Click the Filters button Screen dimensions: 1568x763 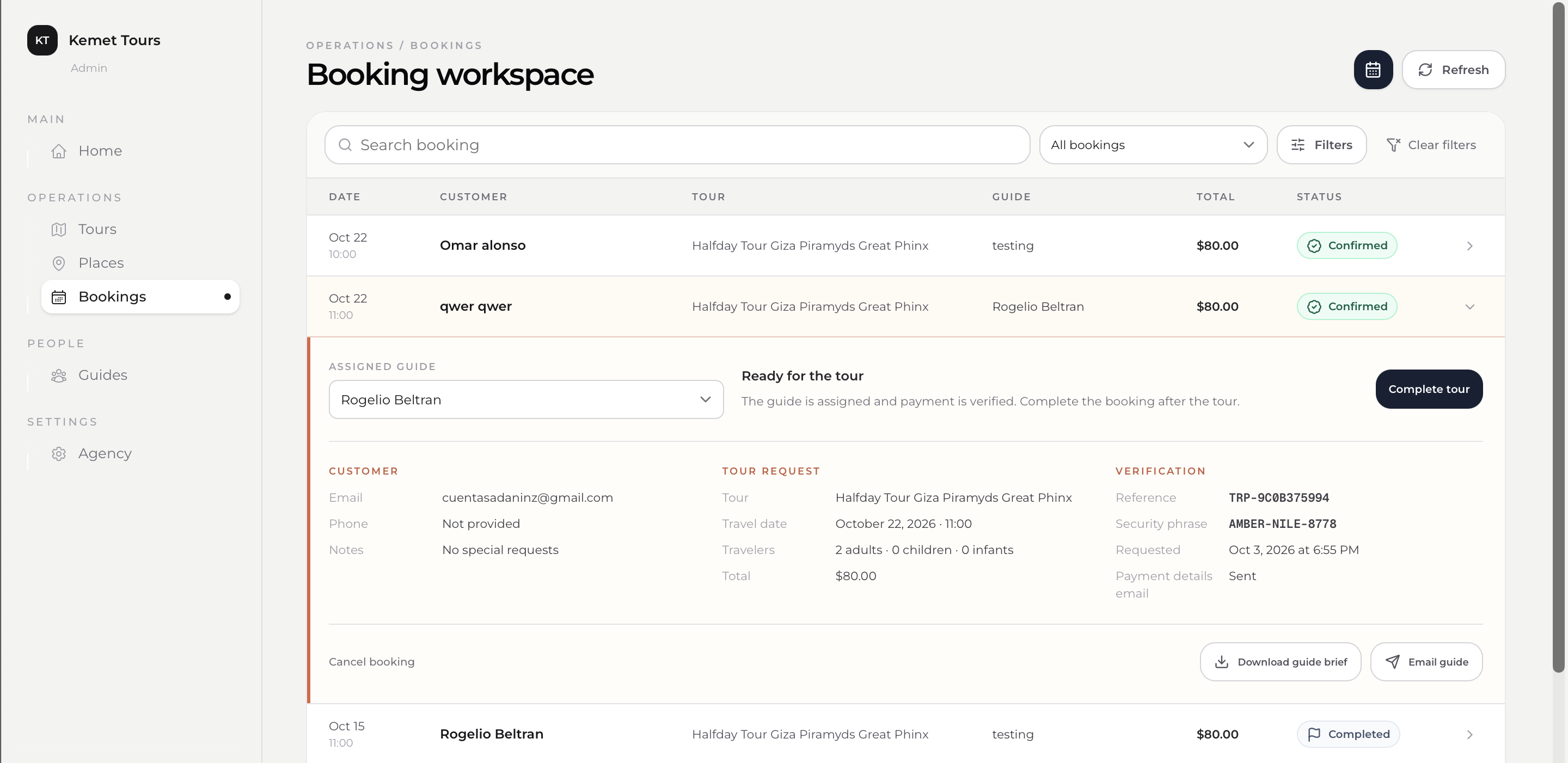pos(1321,145)
